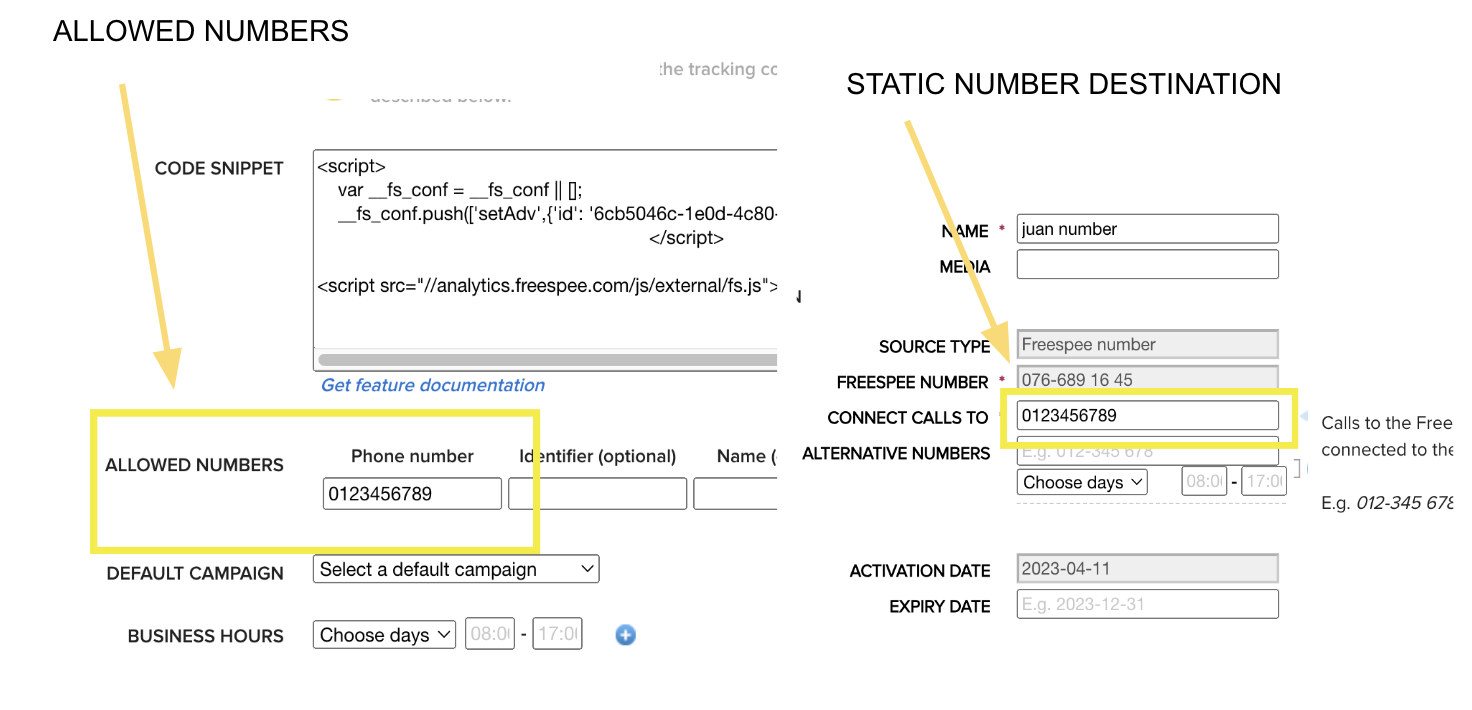This screenshot has height=710, width=1472.
Task: Focus the Identifier (optional) input field
Action: 598,494
